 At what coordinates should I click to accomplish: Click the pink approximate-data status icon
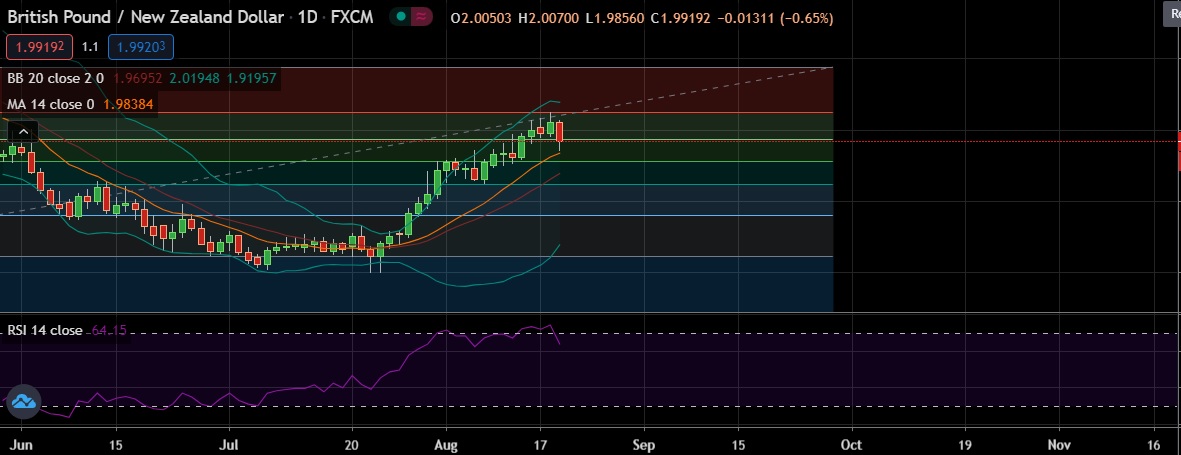pos(423,17)
